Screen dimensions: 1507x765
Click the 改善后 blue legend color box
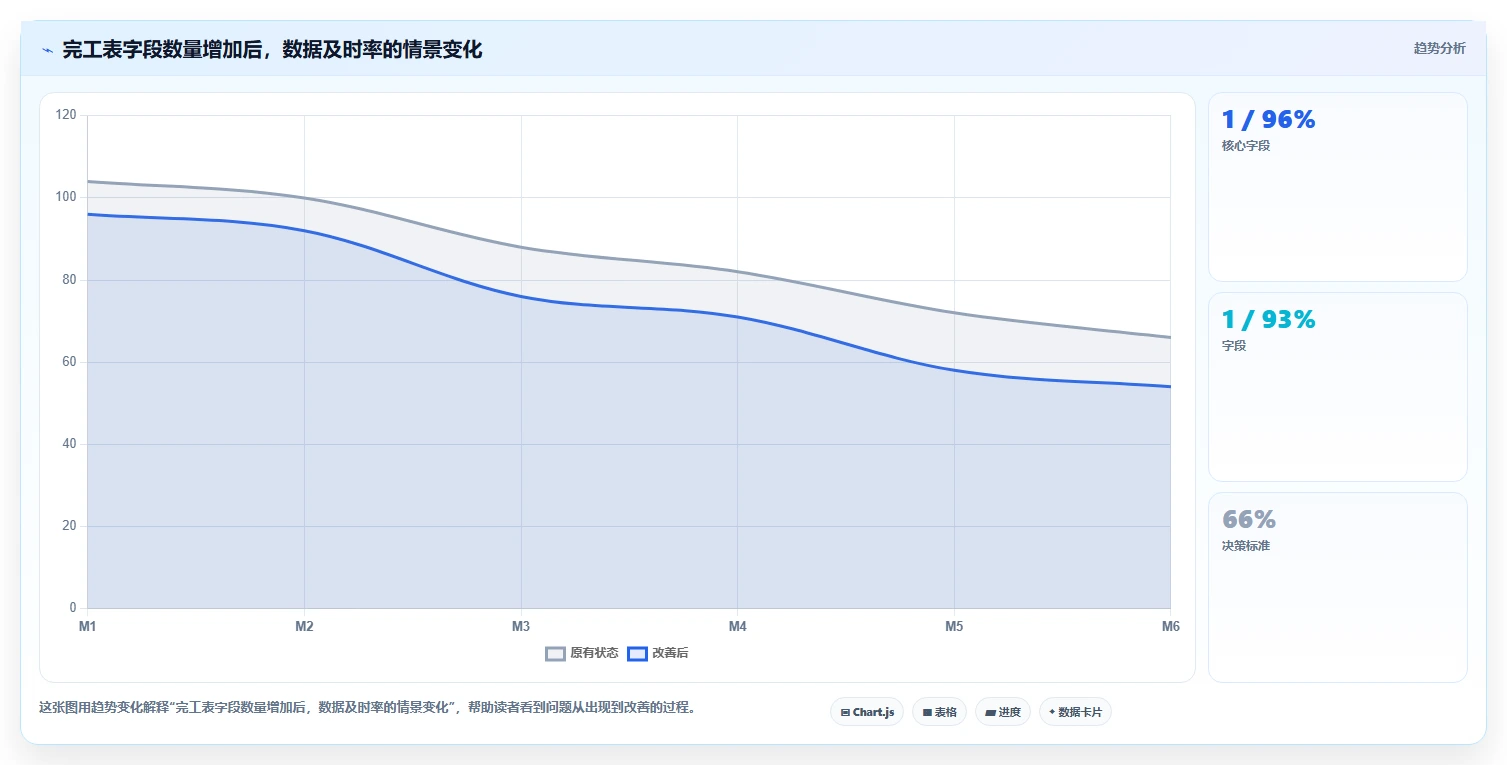click(x=637, y=654)
